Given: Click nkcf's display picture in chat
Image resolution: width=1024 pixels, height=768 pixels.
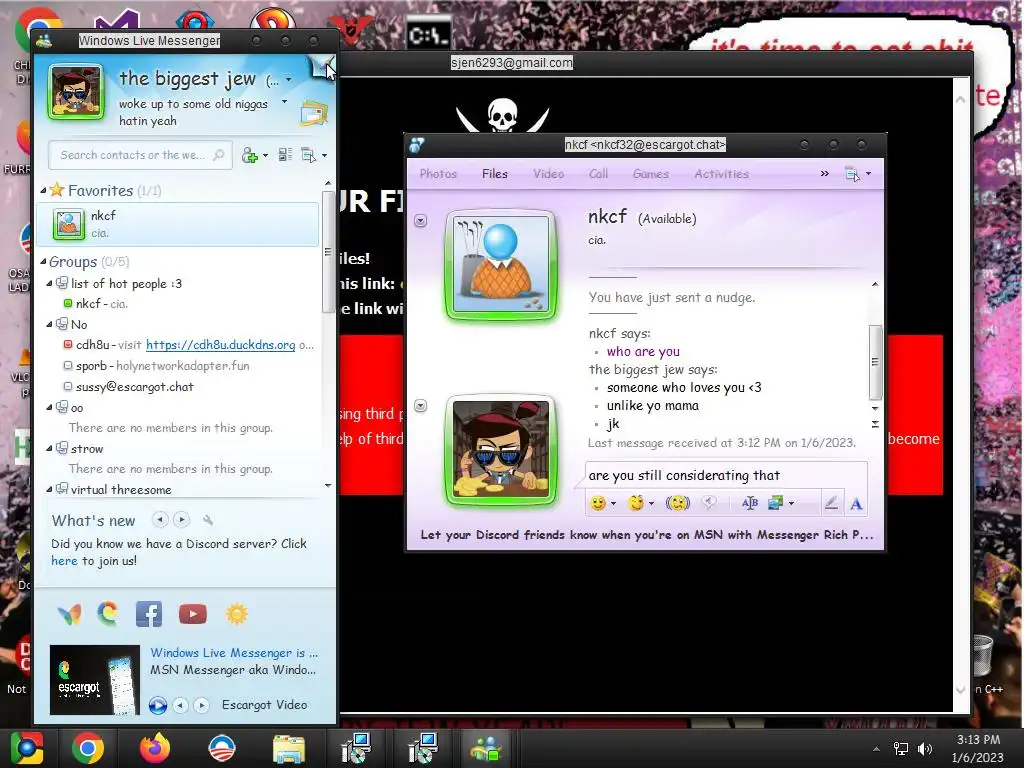Looking at the screenshot, I should (501, 265).
